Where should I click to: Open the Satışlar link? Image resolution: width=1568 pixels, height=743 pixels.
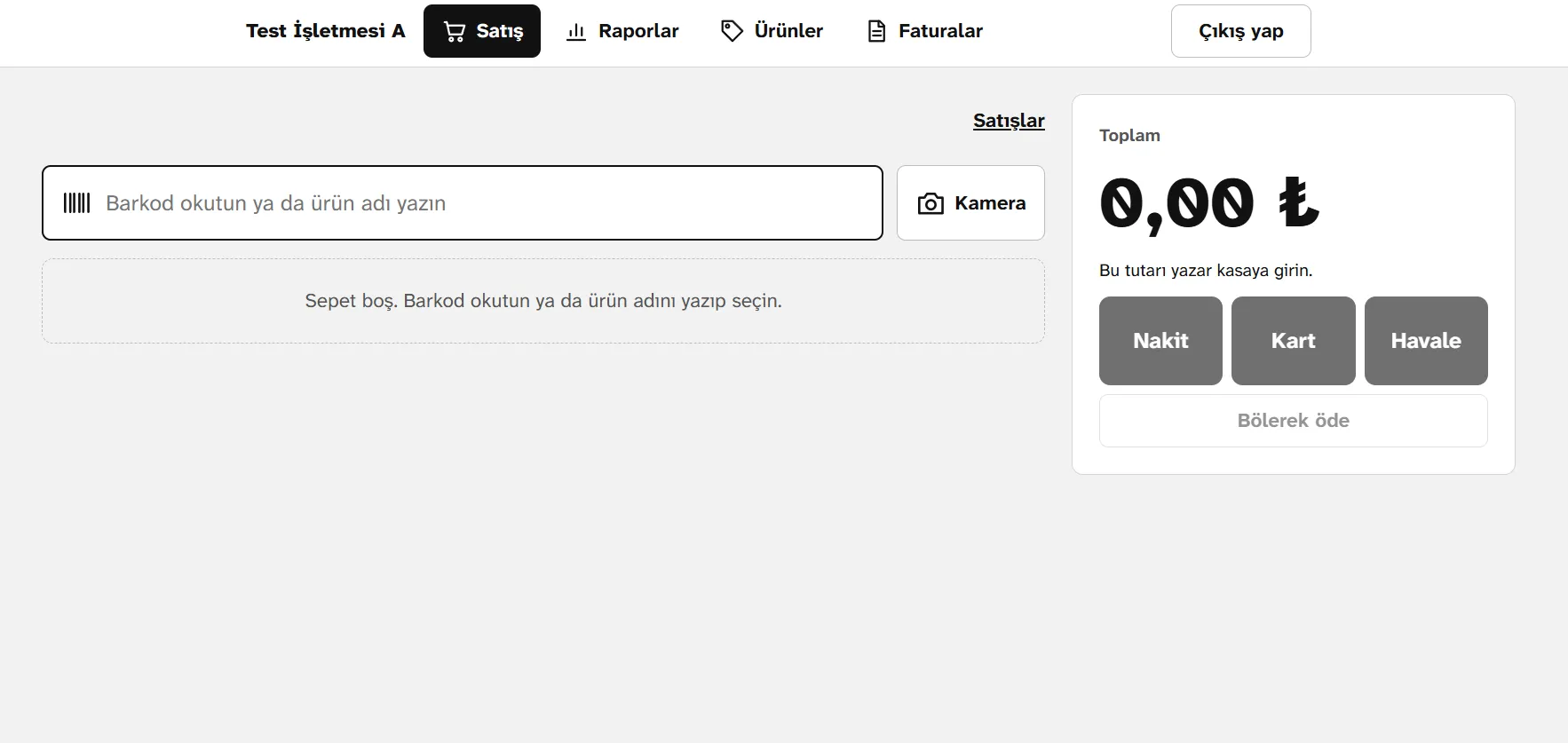coord(1009,121)
